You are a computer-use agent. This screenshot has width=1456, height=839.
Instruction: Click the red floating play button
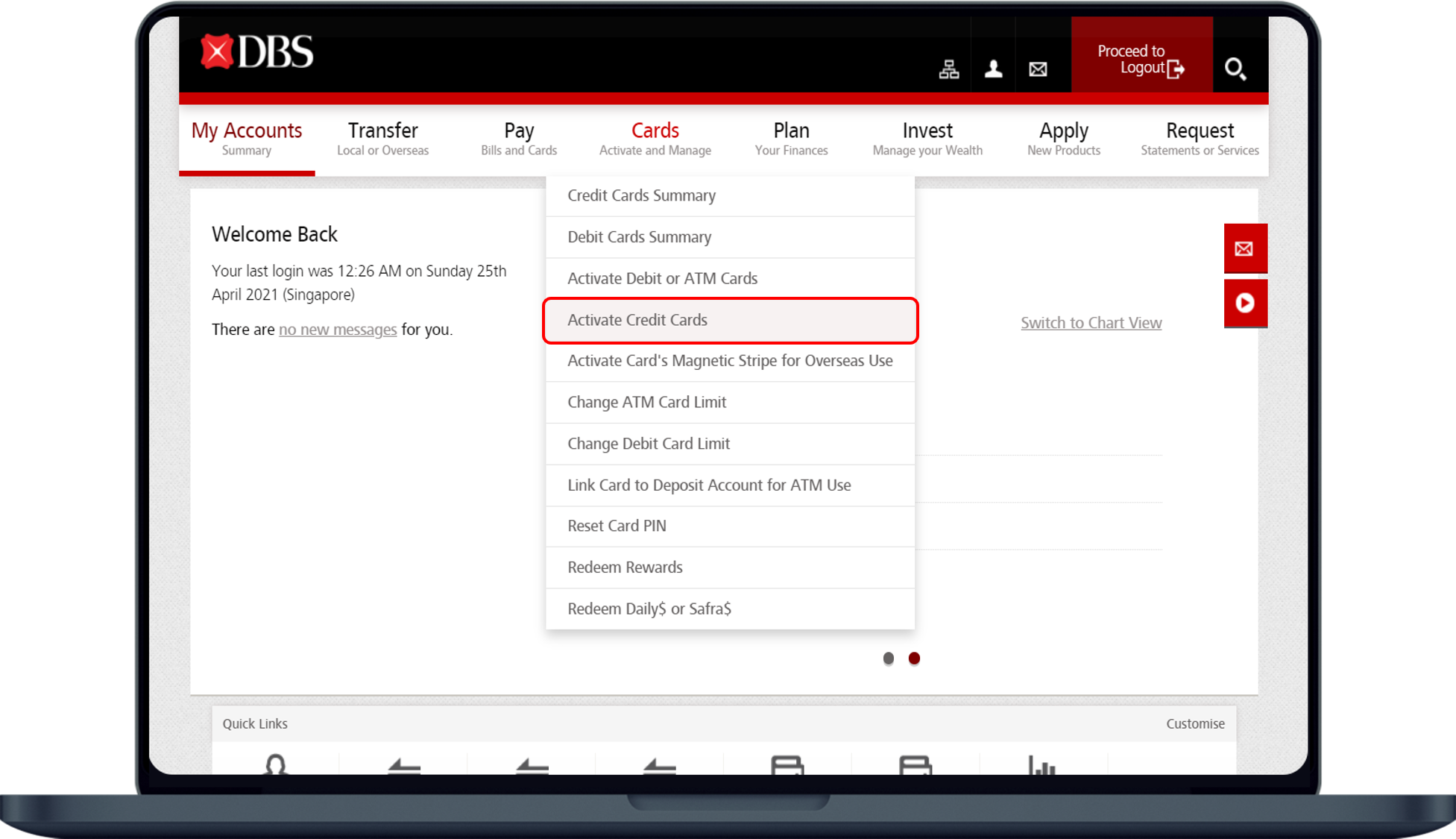1244,303
